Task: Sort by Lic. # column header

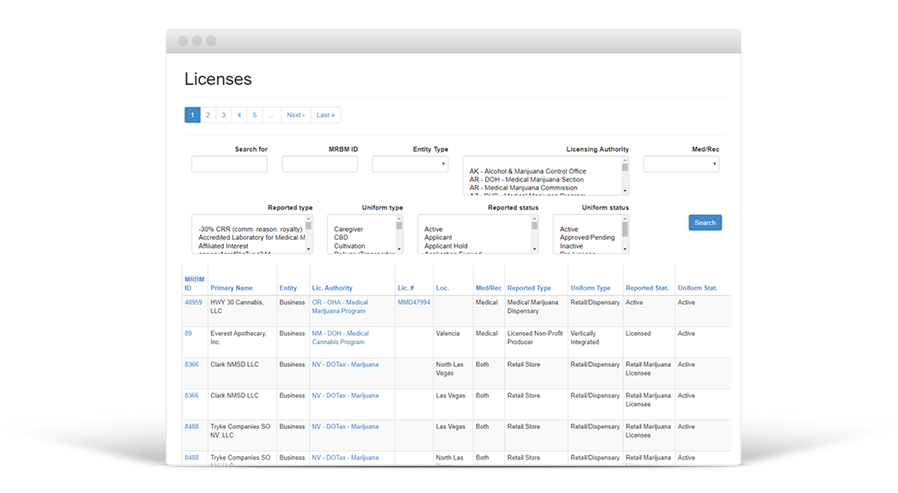Action: 406,288
